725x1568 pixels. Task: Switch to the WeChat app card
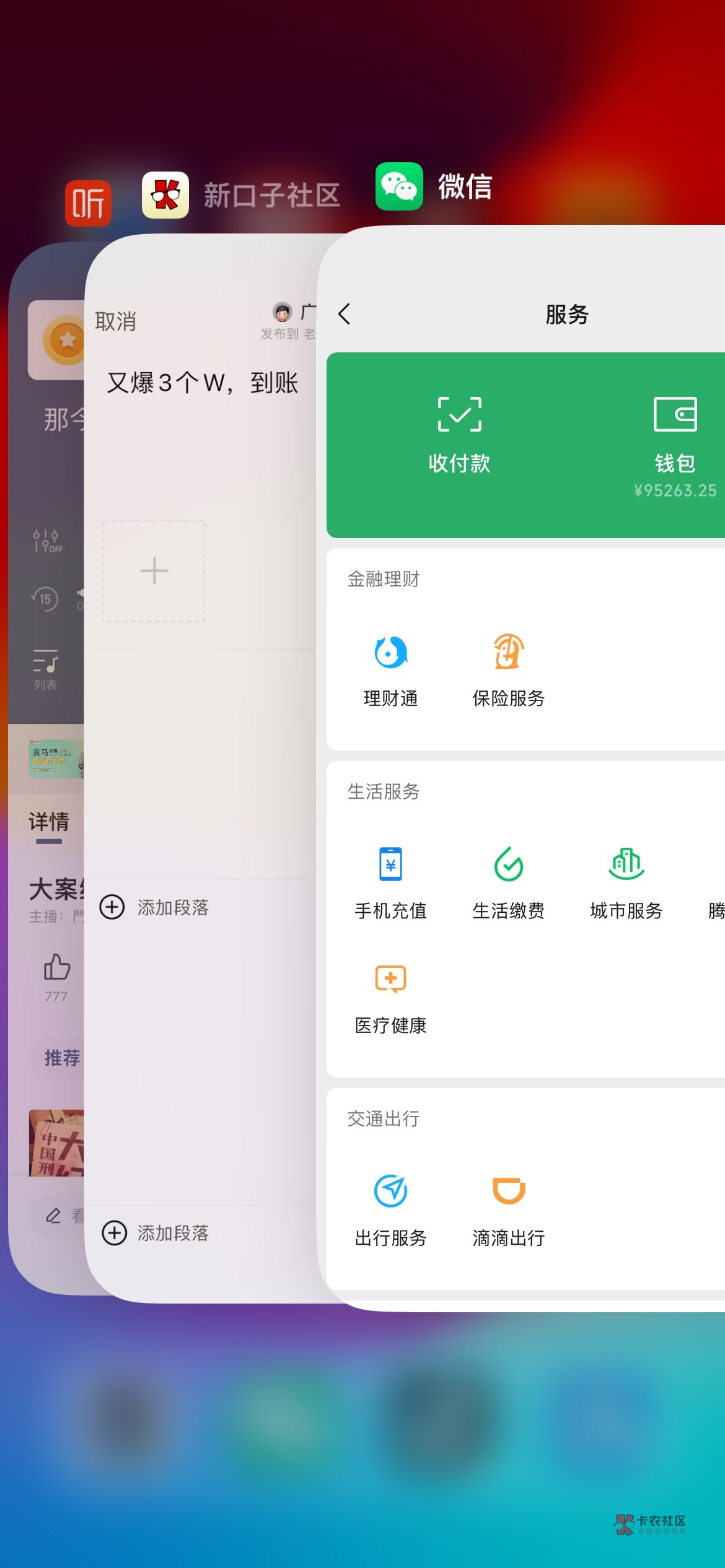click(x=434, y=187)
